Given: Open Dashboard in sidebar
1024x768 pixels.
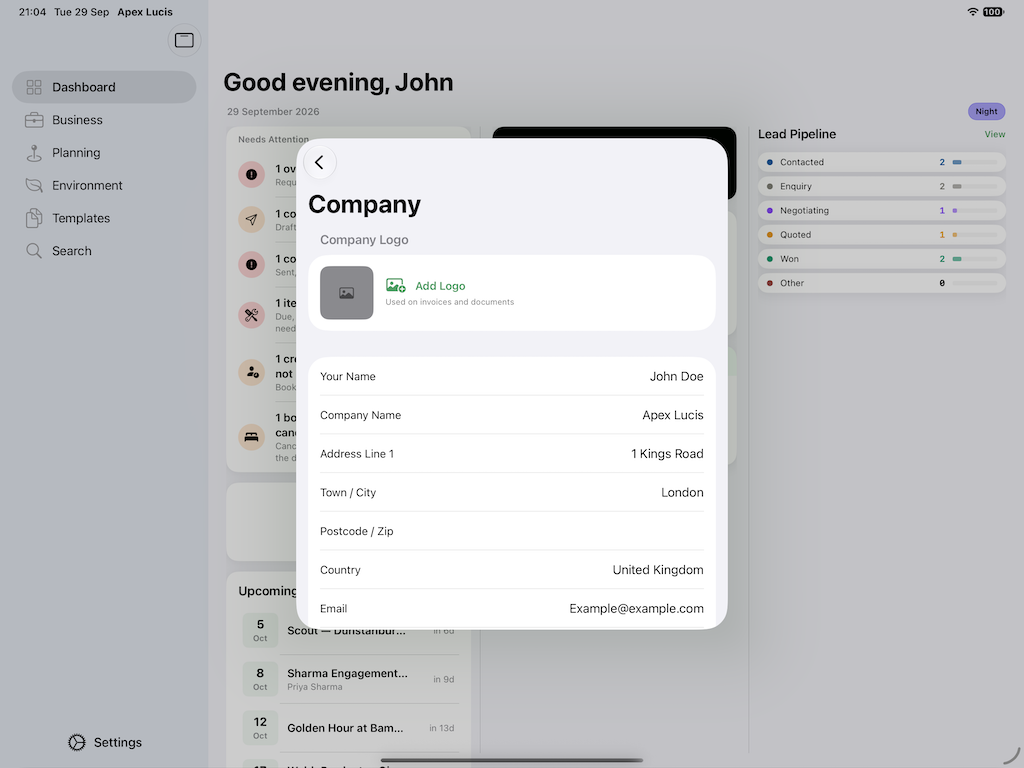Looking at the screenshot, I should 104,87.
